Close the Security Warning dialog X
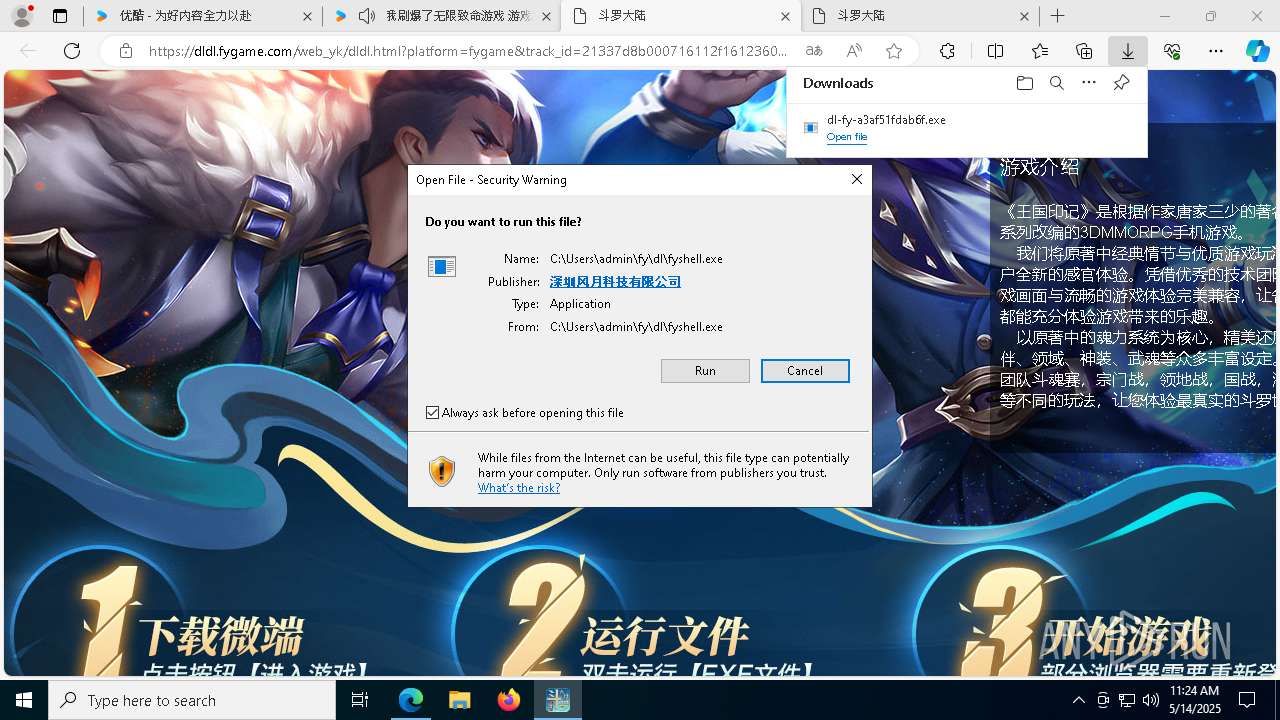 (857, 179)
